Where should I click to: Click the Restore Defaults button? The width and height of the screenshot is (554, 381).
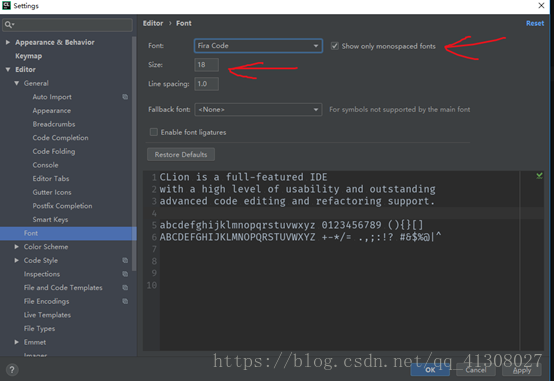[181, 154]
